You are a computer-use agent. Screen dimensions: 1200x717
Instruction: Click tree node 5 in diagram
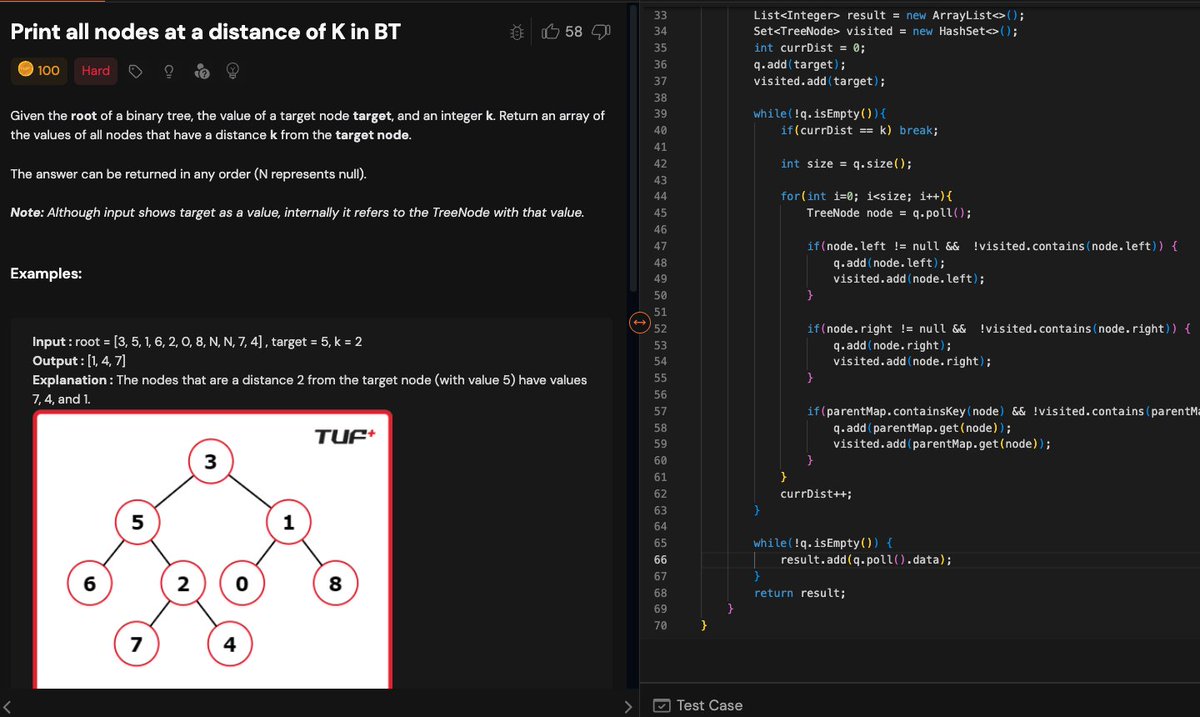(x=138, y=522)
